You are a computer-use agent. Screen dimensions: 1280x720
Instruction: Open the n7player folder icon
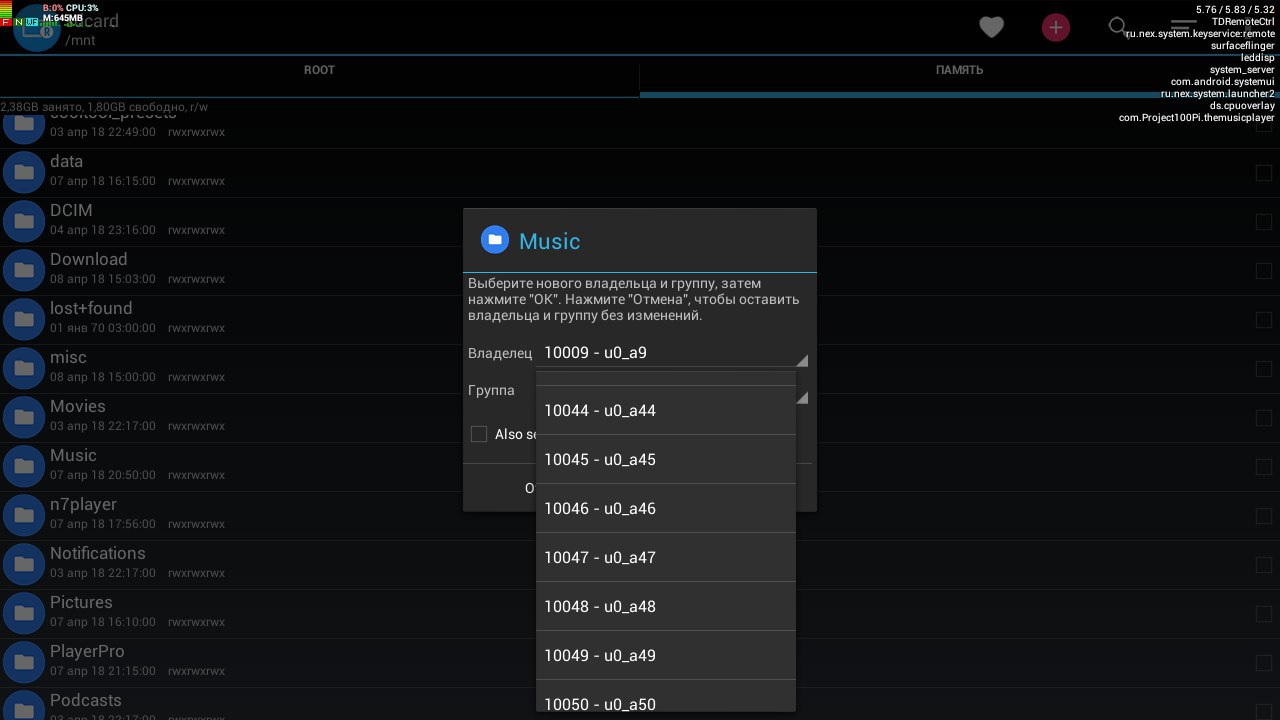click(23, 515)
